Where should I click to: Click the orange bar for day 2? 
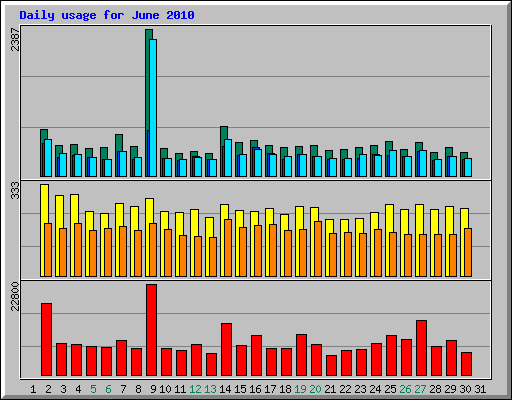(x=48, y=250)
